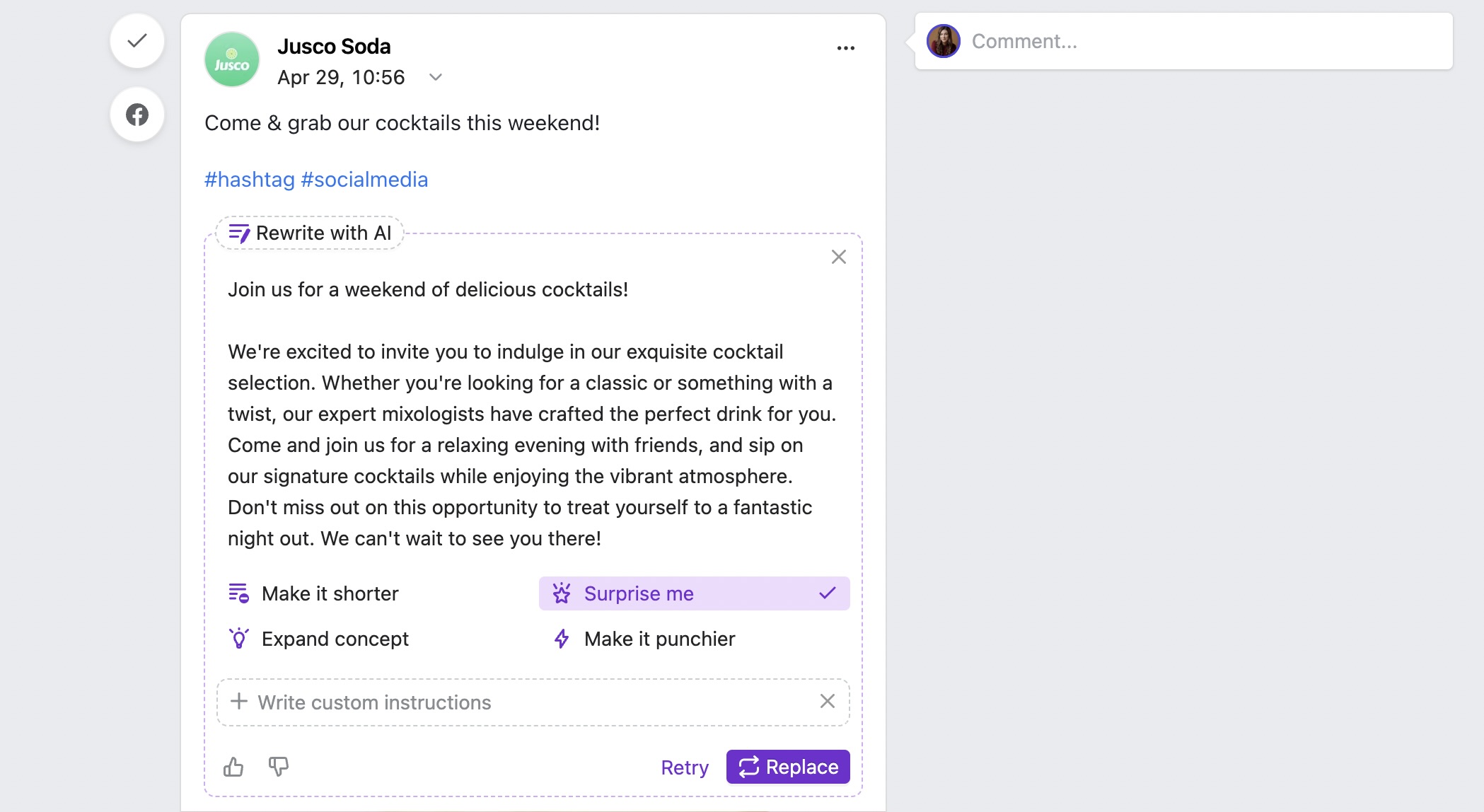
Task: Click the Surprise me star icon
Action: point(561,593)
